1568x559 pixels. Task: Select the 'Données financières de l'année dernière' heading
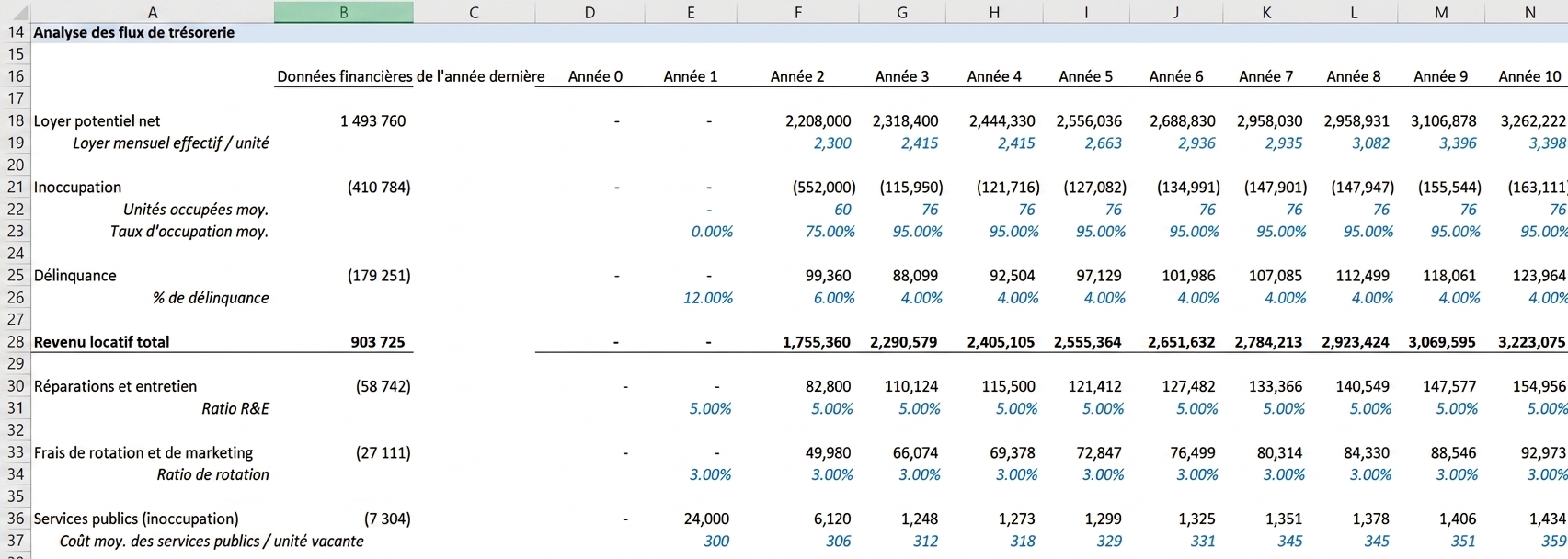(x=410, y=76)
